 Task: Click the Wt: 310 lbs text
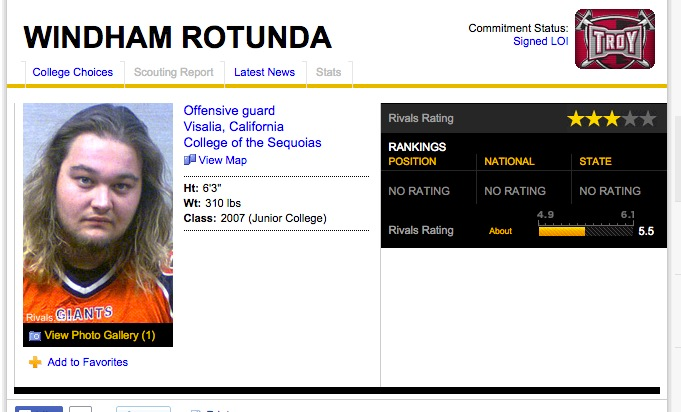click(212, 203)
